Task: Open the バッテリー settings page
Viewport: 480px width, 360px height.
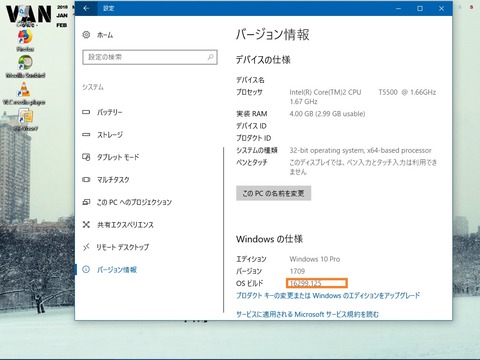Action: pyautogui.click(x=110, y=112)
